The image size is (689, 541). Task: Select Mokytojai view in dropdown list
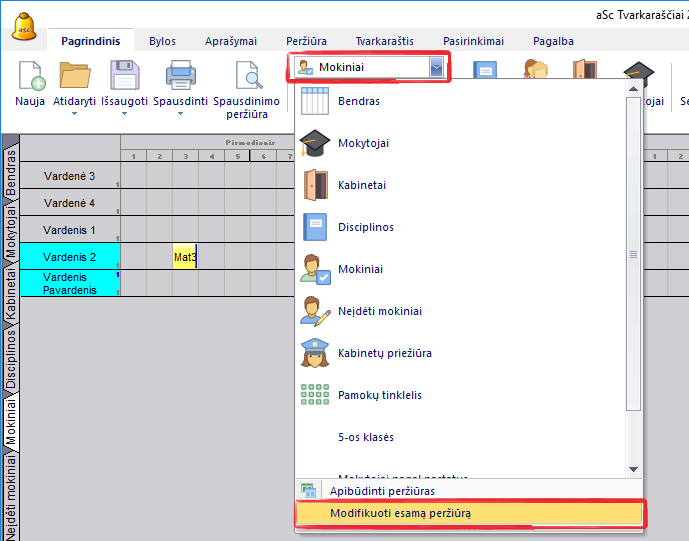coord(363,143)
